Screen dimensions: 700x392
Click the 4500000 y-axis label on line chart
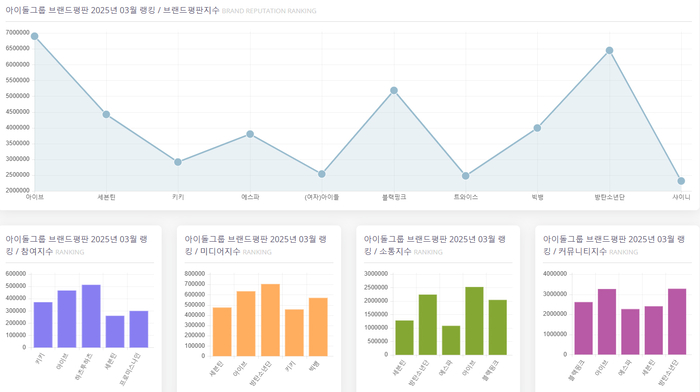(17, 112)
